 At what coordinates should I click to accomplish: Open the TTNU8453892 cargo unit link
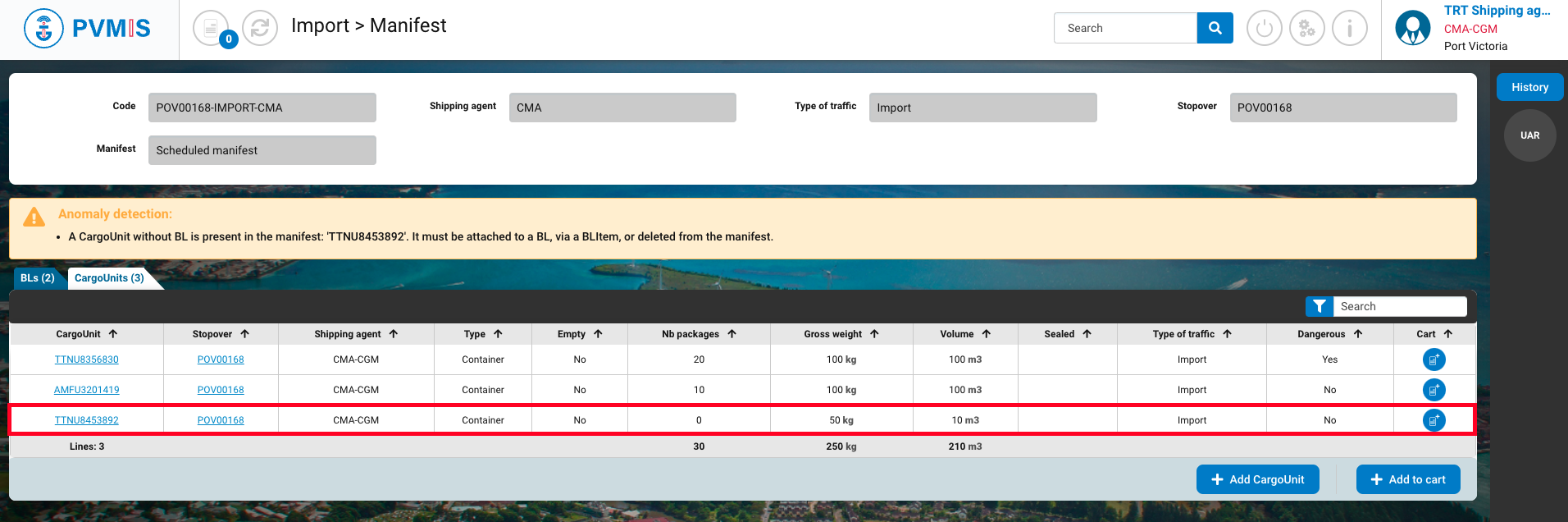[x=86, y=420]
